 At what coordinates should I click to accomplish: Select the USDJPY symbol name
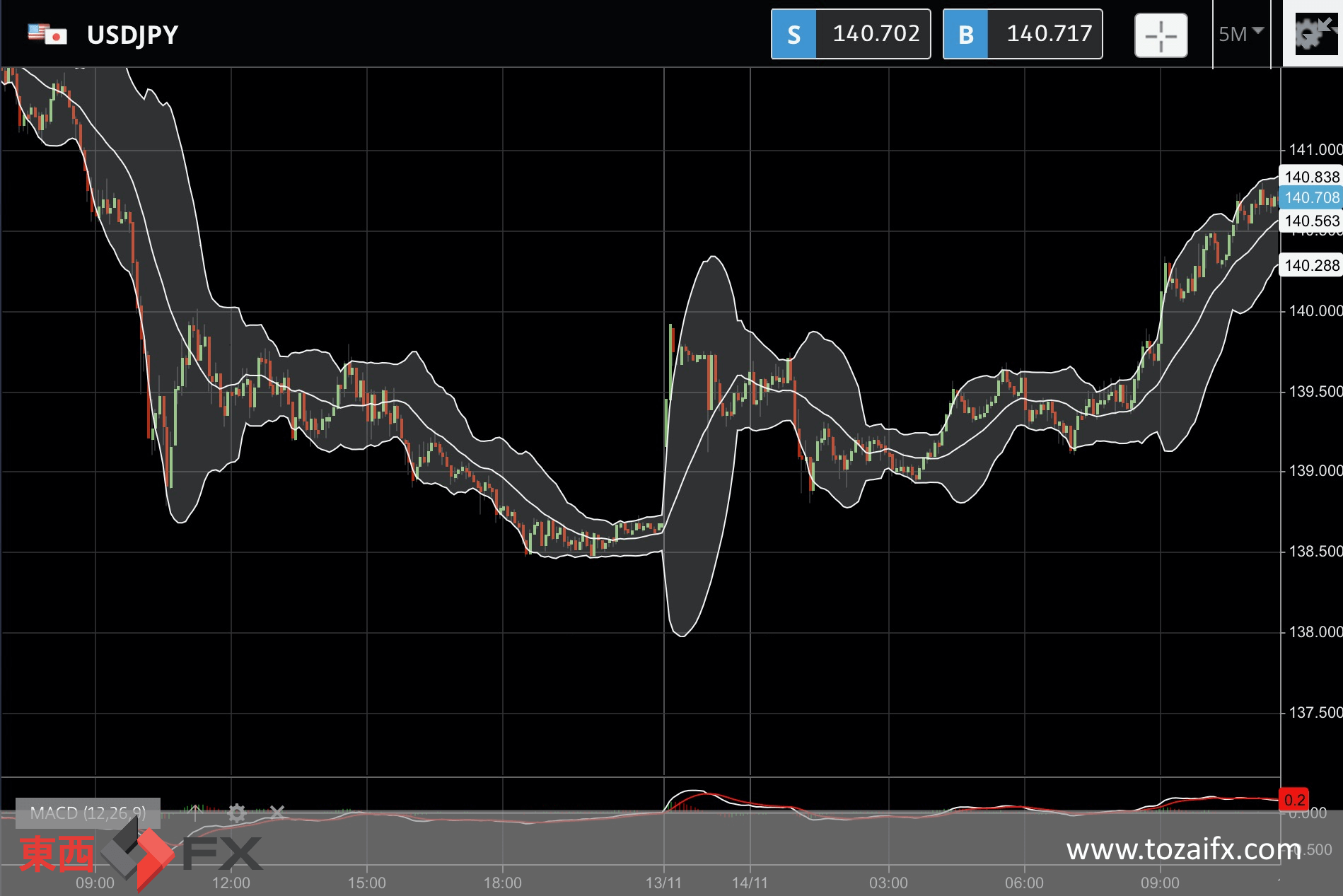(132, 35)
